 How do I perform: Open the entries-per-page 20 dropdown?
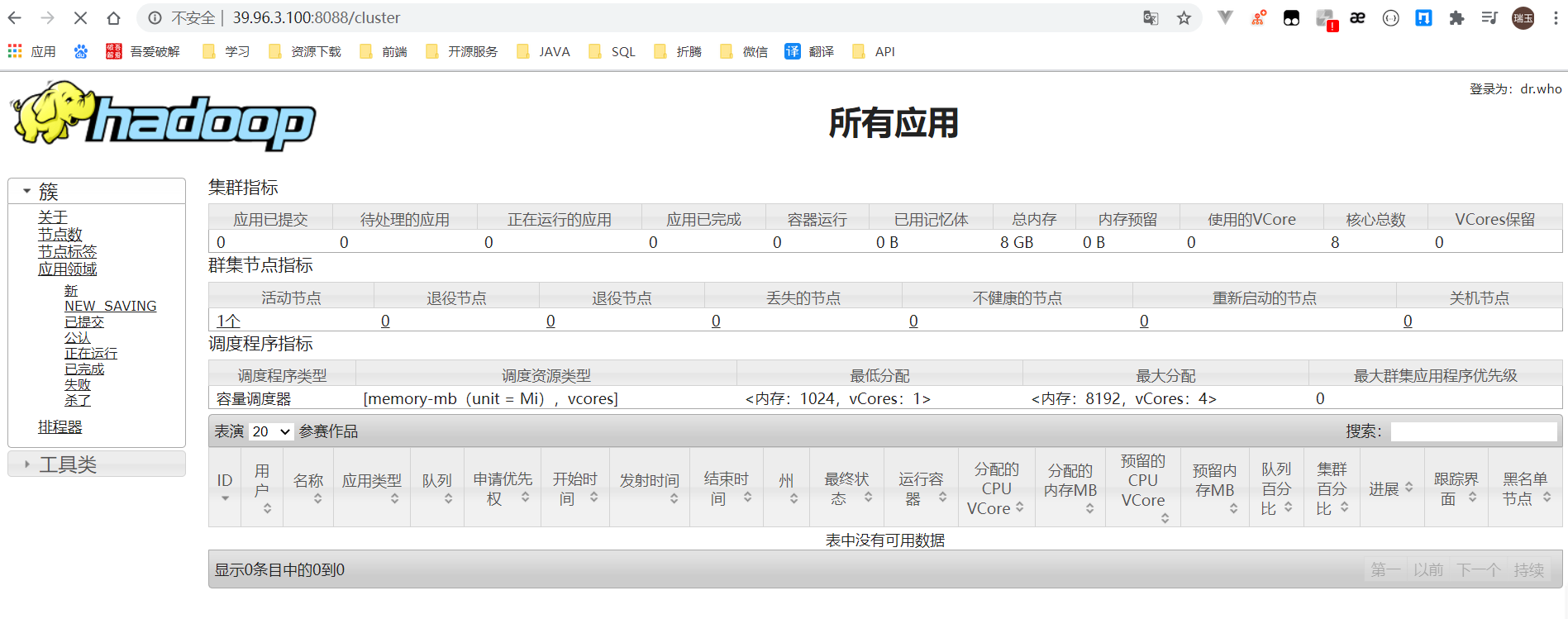pos(271,431)
